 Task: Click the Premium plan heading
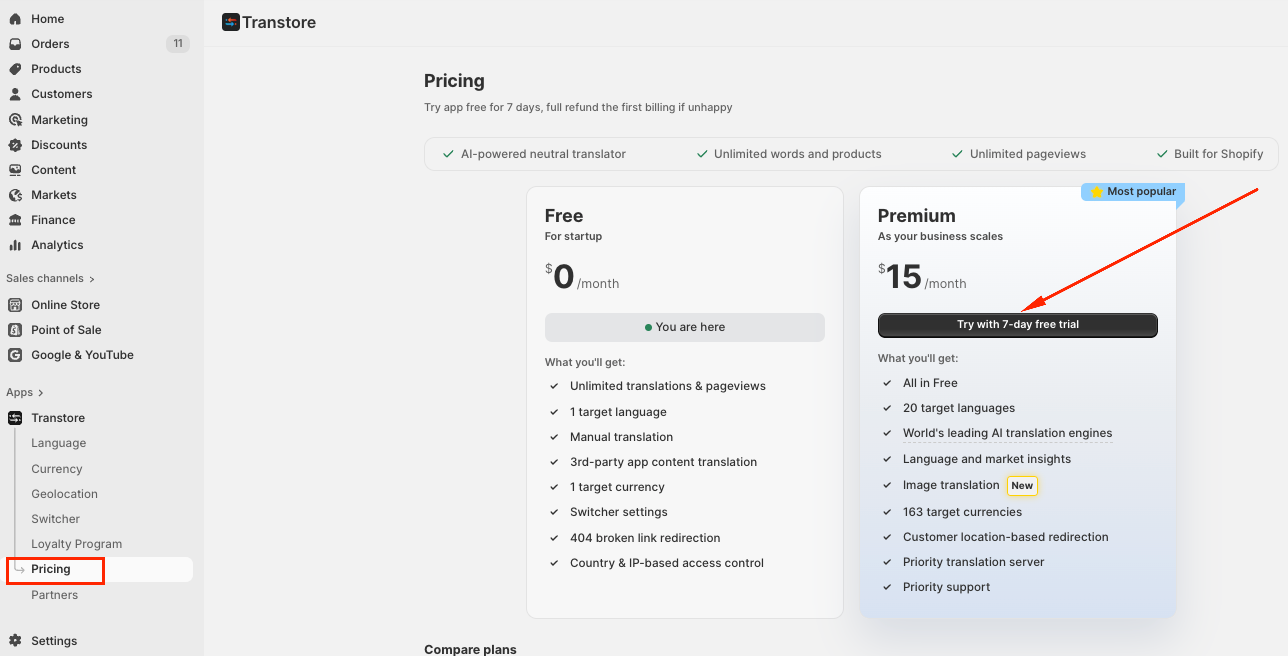(917, 216)
